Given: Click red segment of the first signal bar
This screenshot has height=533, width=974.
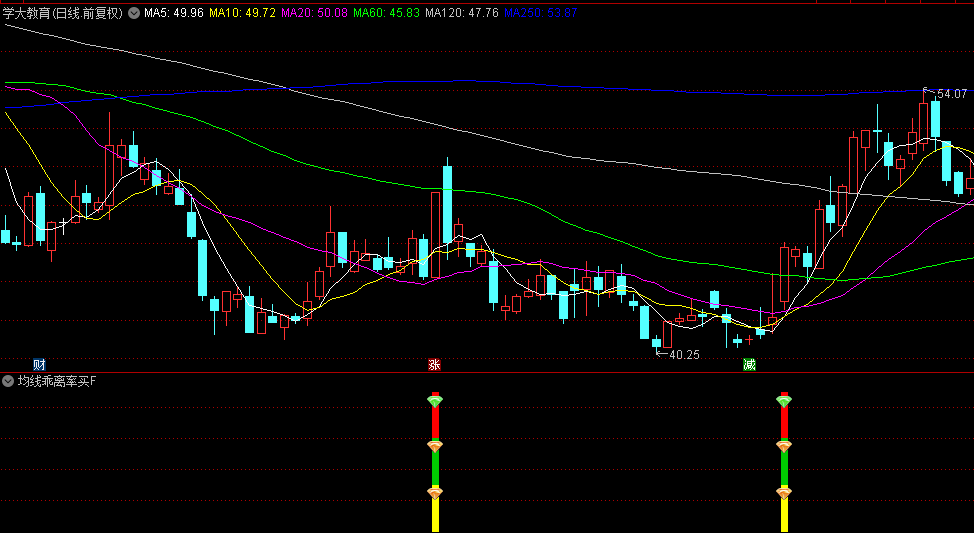Looking at the screenshot, I should pyautogui.click(x=435, y=424).
